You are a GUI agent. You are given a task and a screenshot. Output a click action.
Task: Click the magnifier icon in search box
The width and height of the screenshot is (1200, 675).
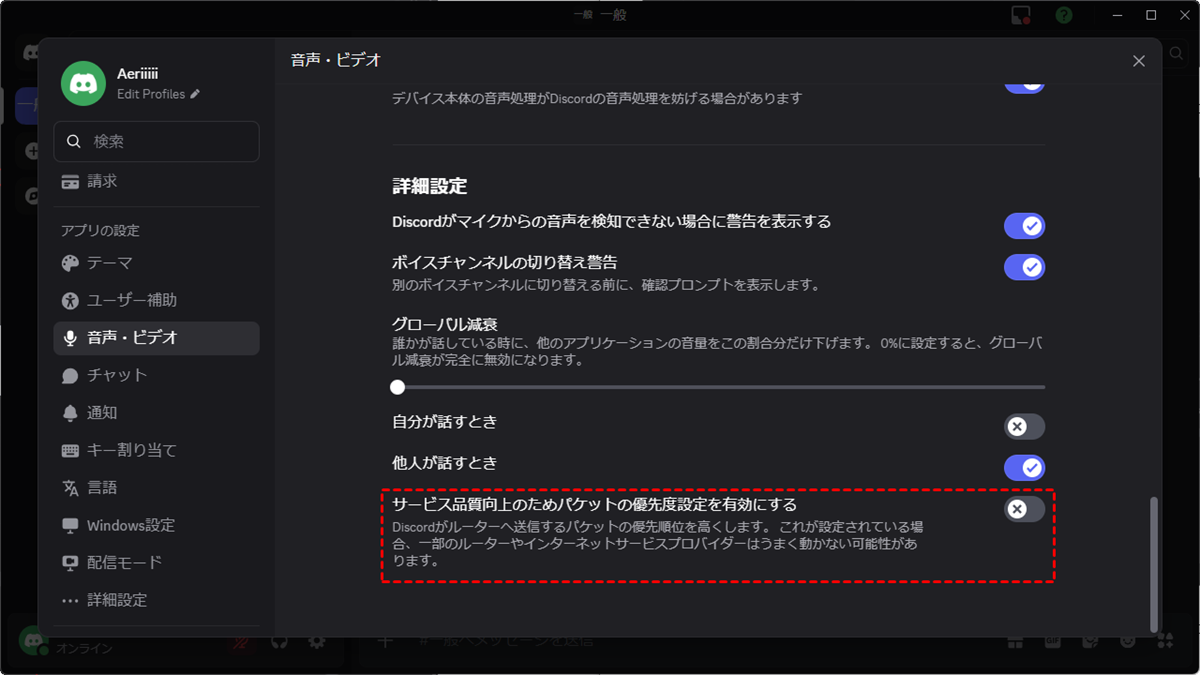click(x=74, y=142)
